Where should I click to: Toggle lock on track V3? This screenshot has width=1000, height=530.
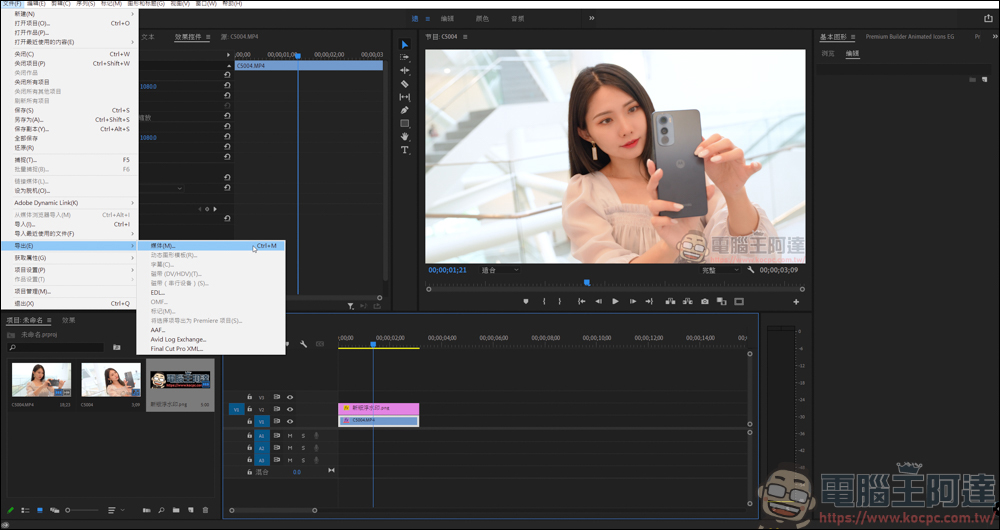[249, 397]
